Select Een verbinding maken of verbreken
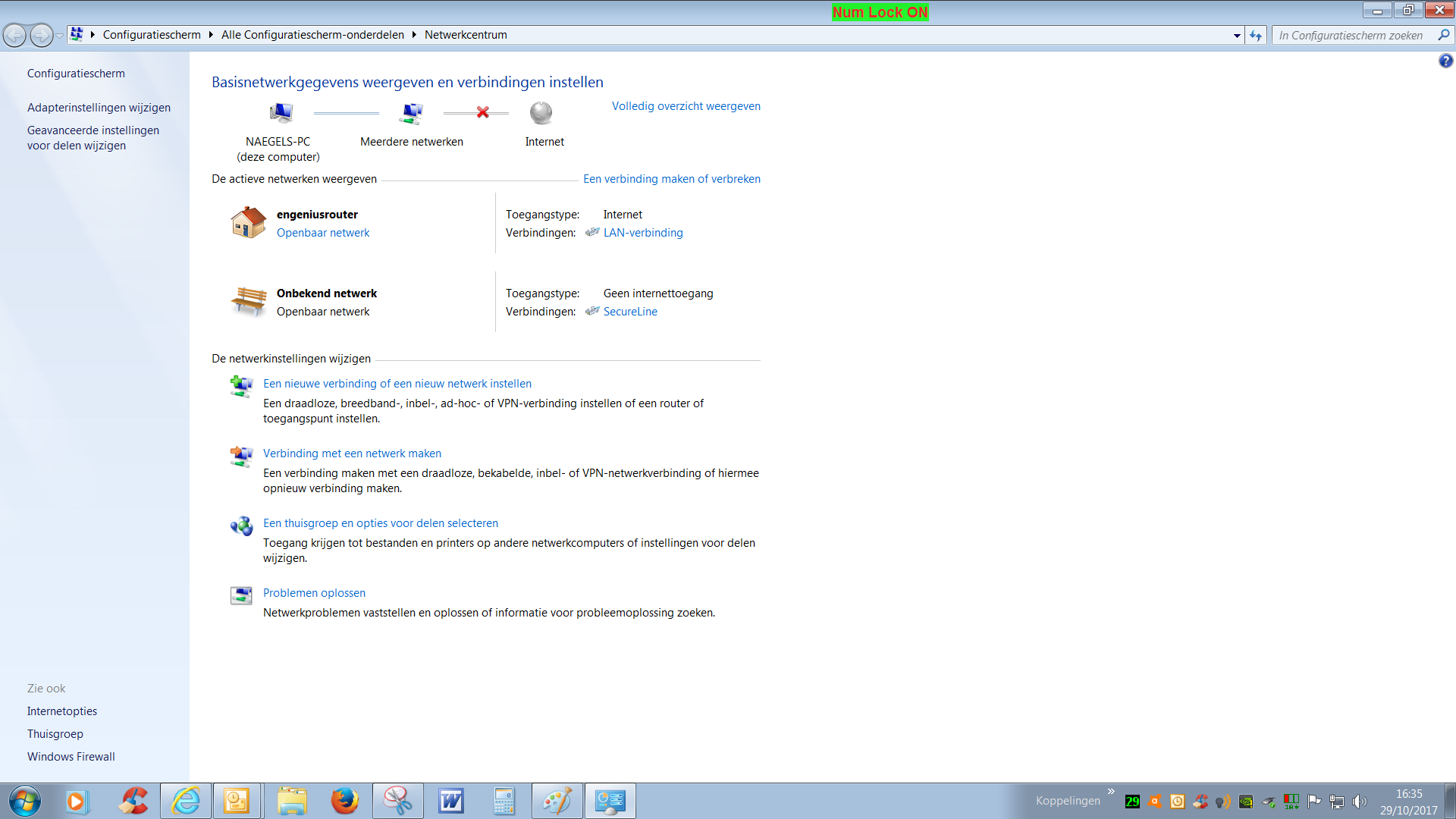This screenshot has height=819, width=1456. point(672,178)
